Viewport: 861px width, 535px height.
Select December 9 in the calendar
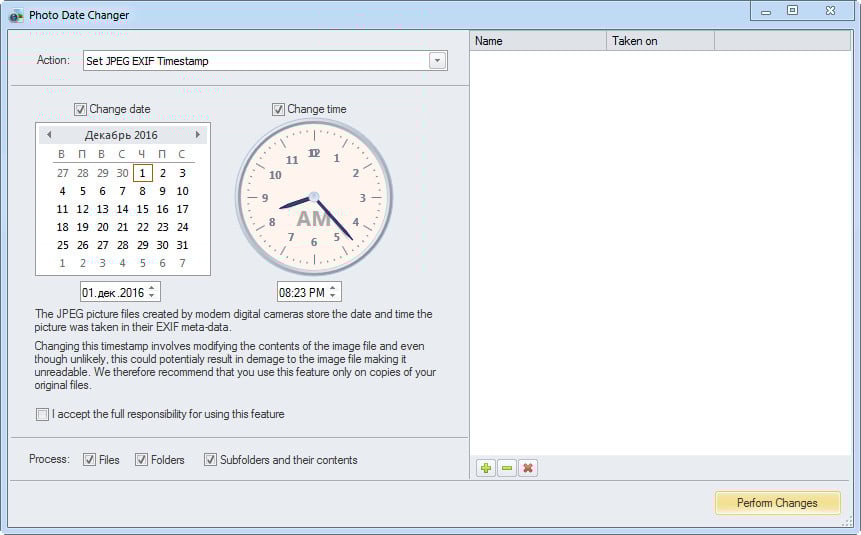[163, 191]
